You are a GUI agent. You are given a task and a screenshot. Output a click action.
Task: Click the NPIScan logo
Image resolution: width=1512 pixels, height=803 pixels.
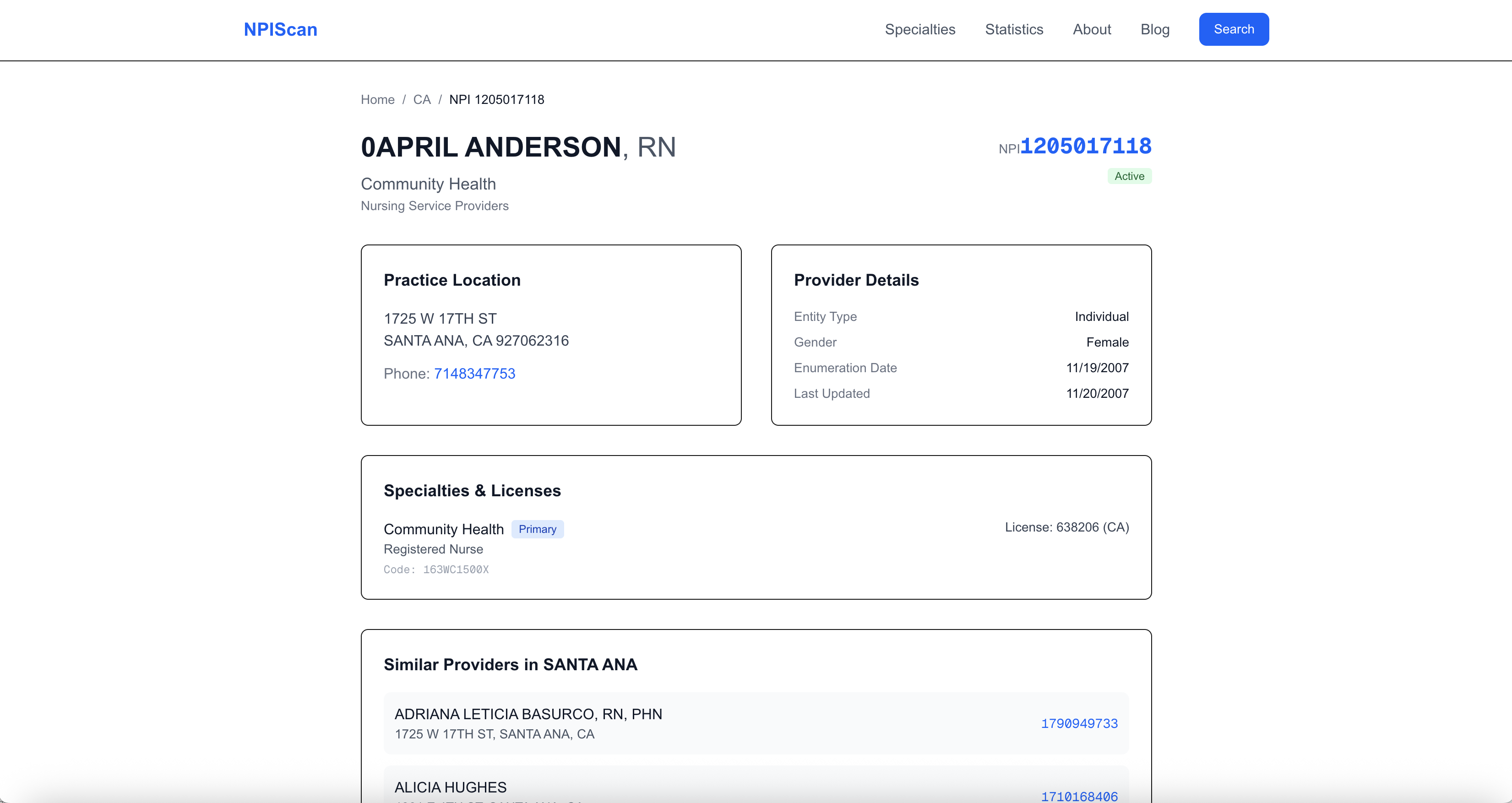pos(280,29)
